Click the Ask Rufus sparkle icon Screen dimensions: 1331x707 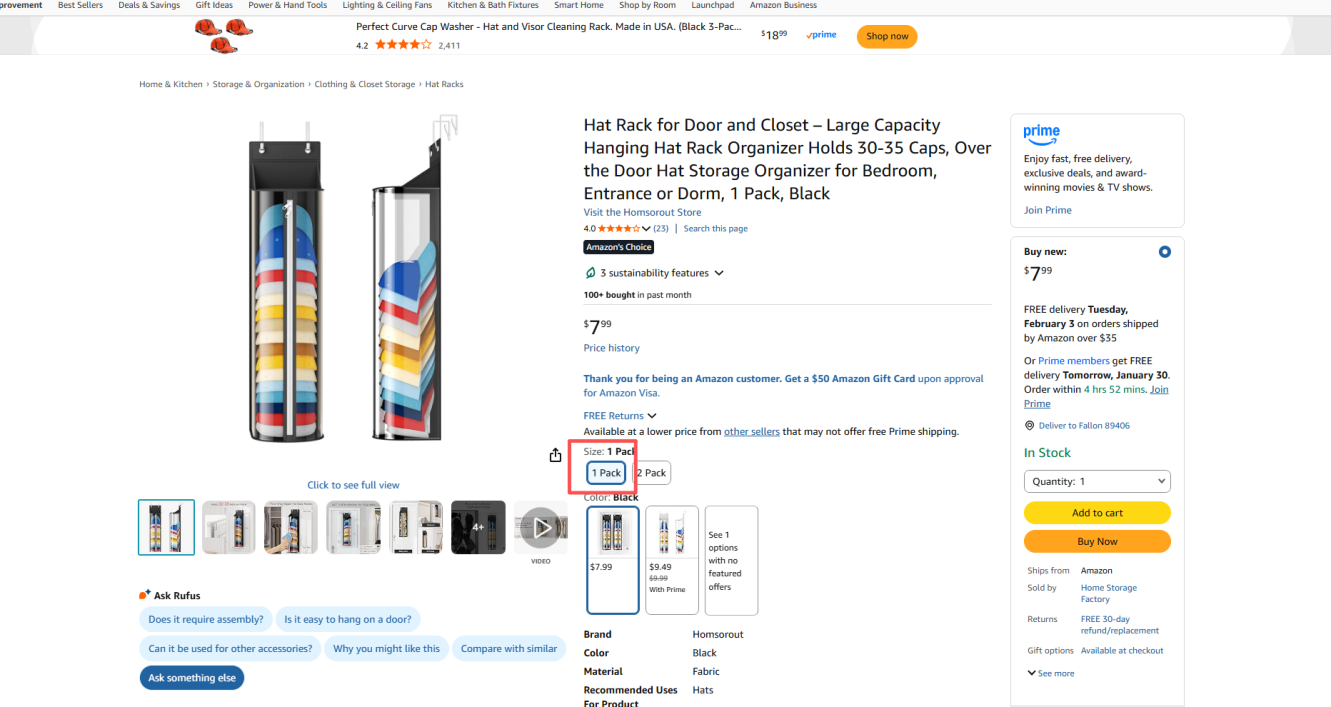145,595
